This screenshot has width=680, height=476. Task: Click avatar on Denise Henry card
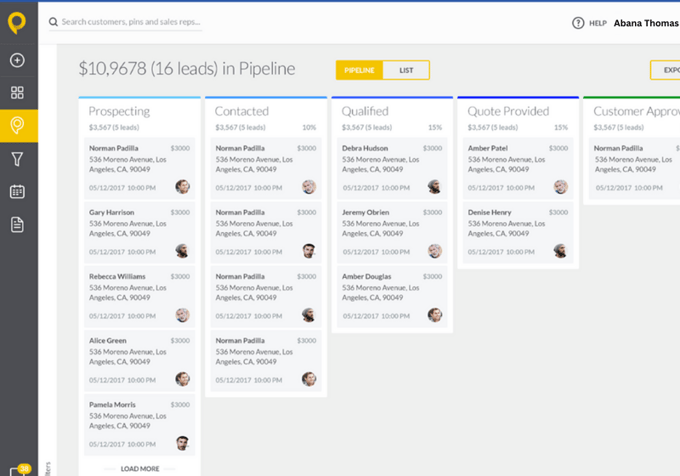pyautogui.click(x=560, y=251)
